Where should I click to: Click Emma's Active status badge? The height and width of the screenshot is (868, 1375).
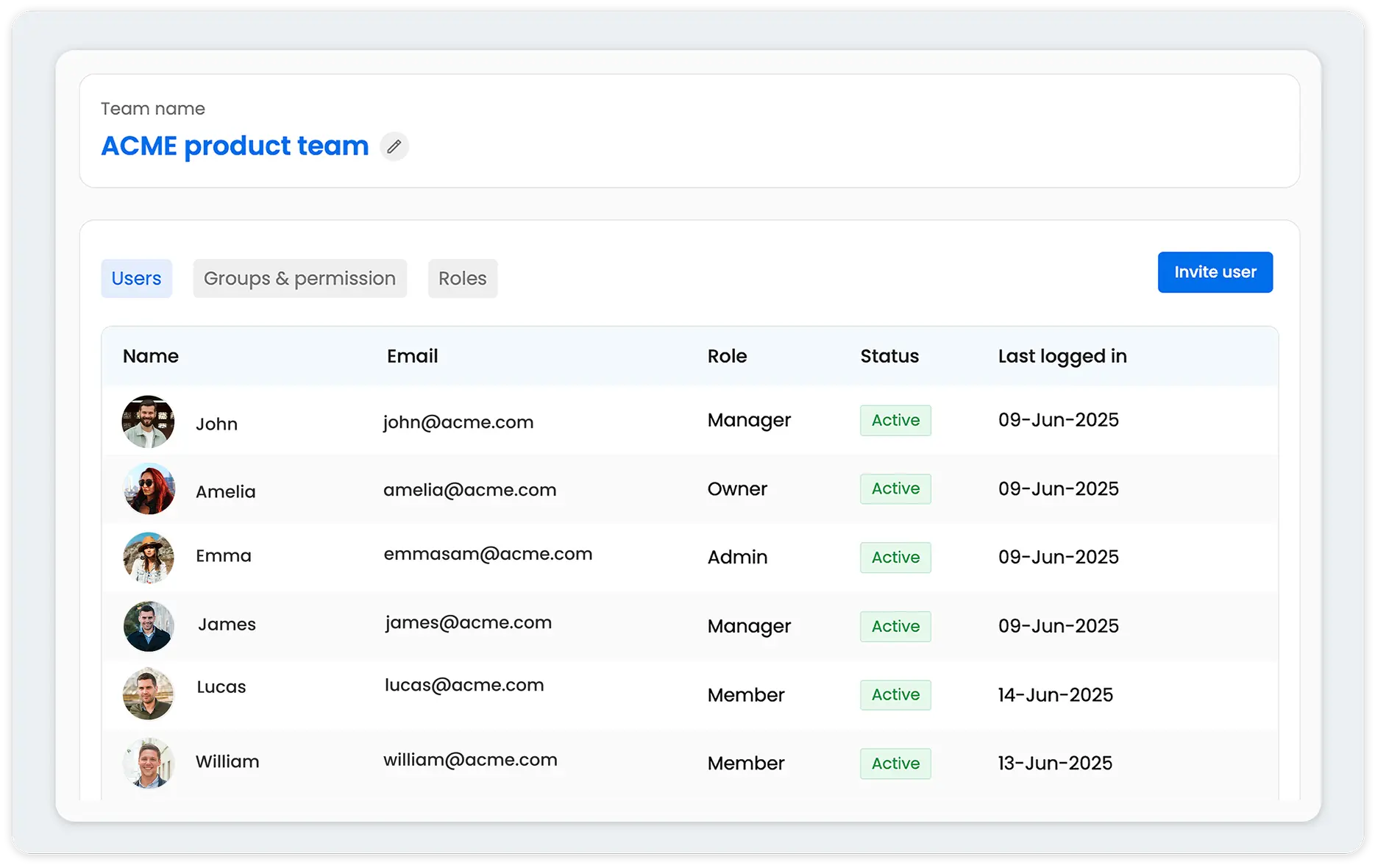895,558
